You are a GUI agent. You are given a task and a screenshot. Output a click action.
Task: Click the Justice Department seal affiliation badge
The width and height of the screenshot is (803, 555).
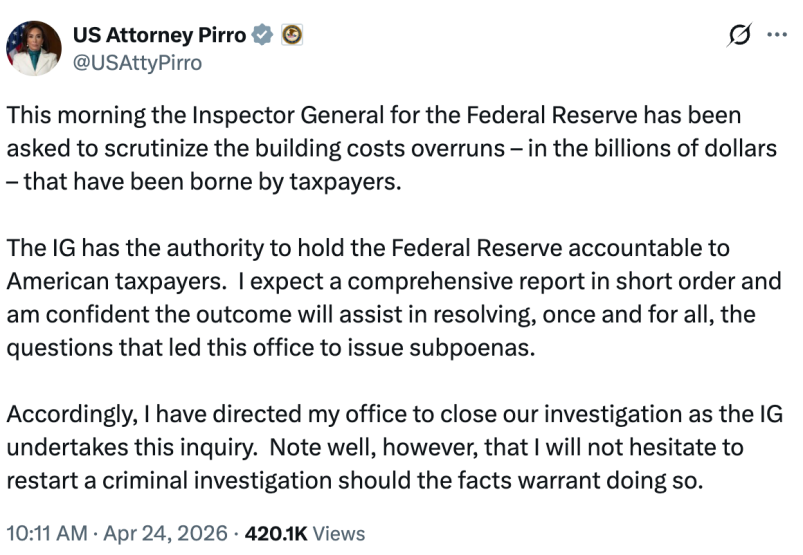pyautogui.click(x=291, y=35)
